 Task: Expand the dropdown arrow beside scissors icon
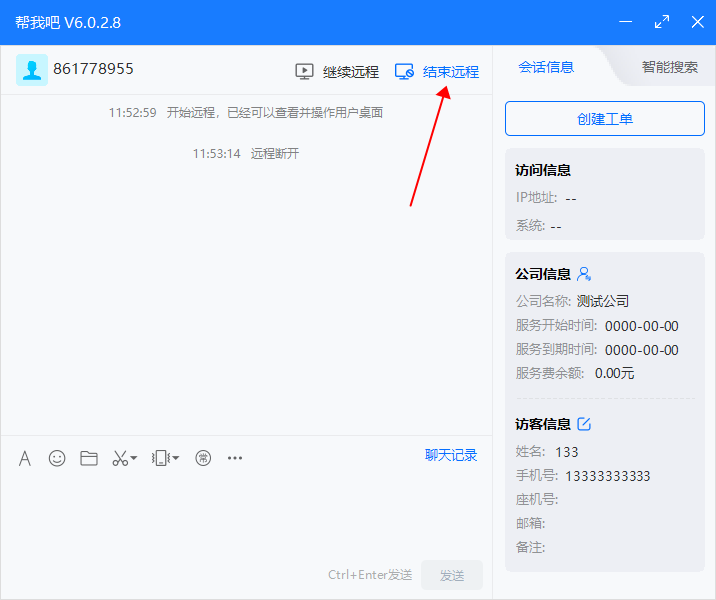point(134,458)
